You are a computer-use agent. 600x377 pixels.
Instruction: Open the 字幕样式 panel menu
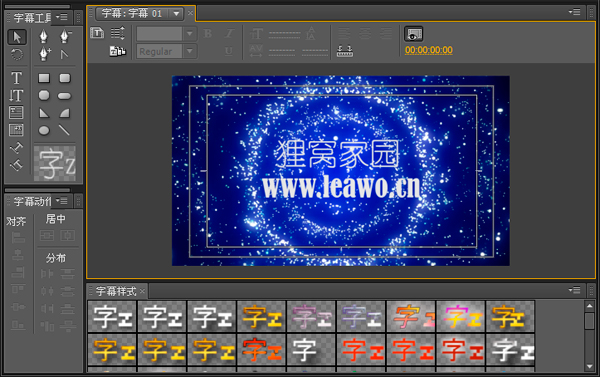tap(574, 291)
